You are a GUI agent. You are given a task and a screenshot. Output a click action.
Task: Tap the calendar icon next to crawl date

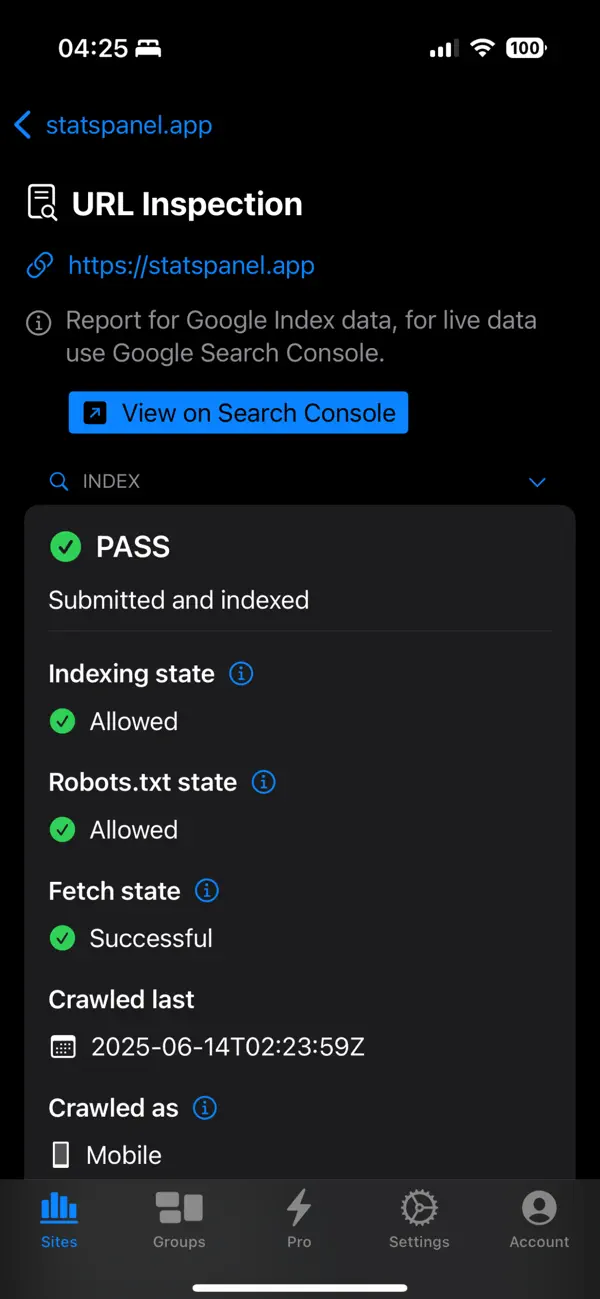62,1046
